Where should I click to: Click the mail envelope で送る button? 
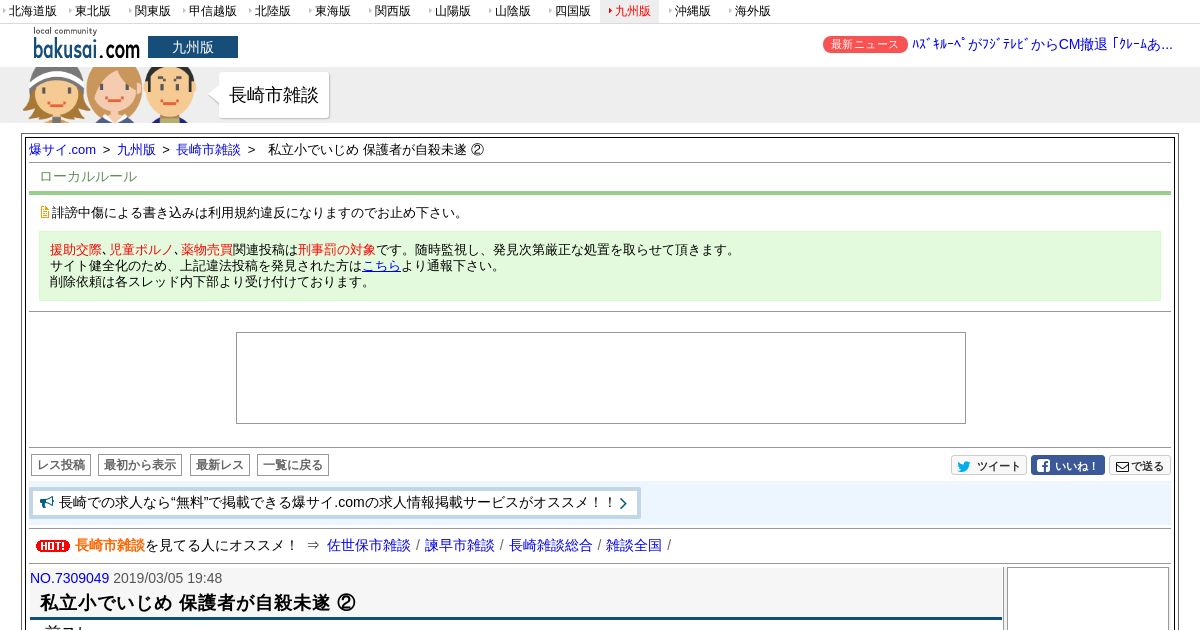pyautogui.click(x=1140, y=465)
